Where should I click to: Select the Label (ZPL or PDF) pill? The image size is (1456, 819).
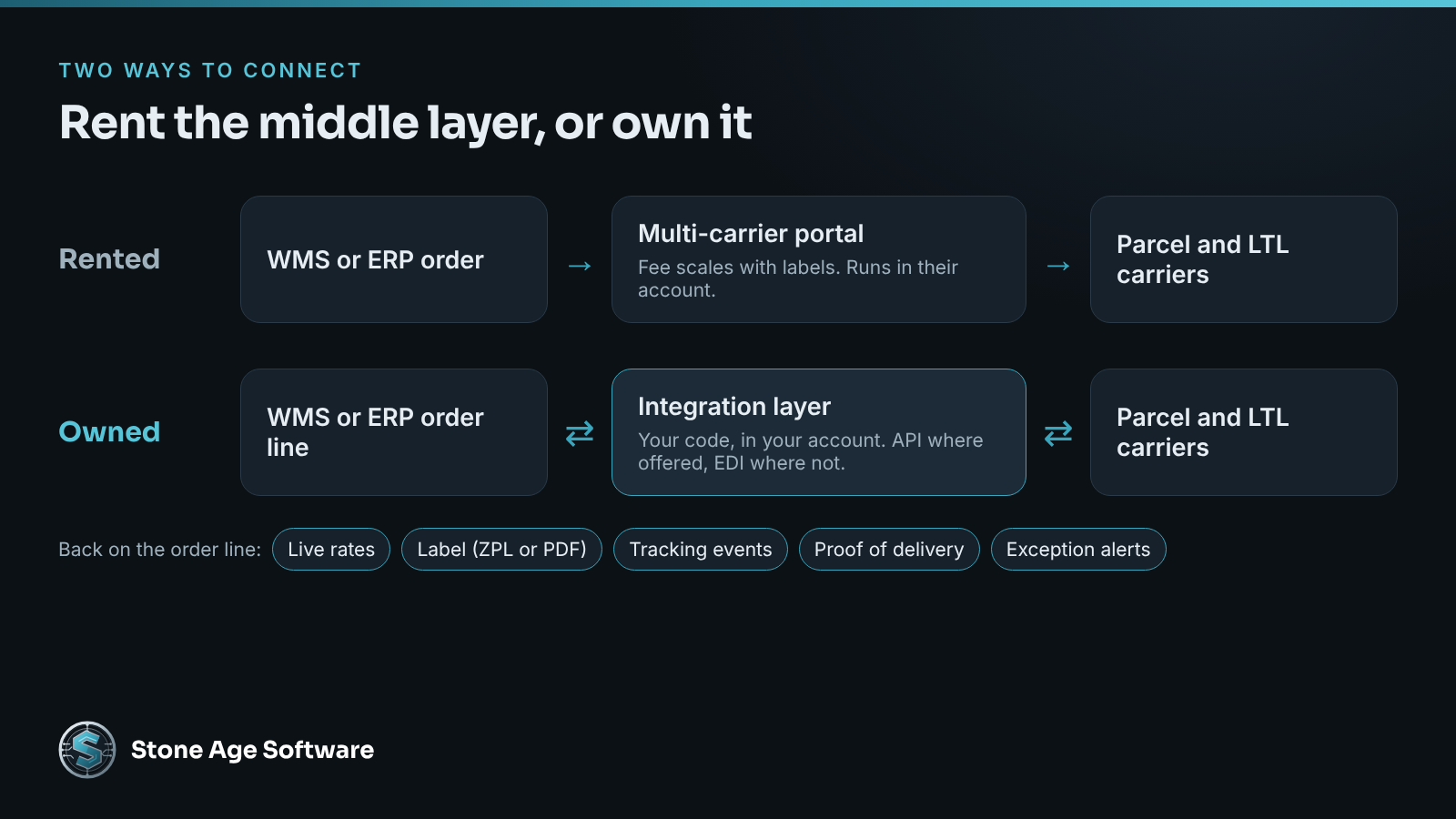click(501, 550)
